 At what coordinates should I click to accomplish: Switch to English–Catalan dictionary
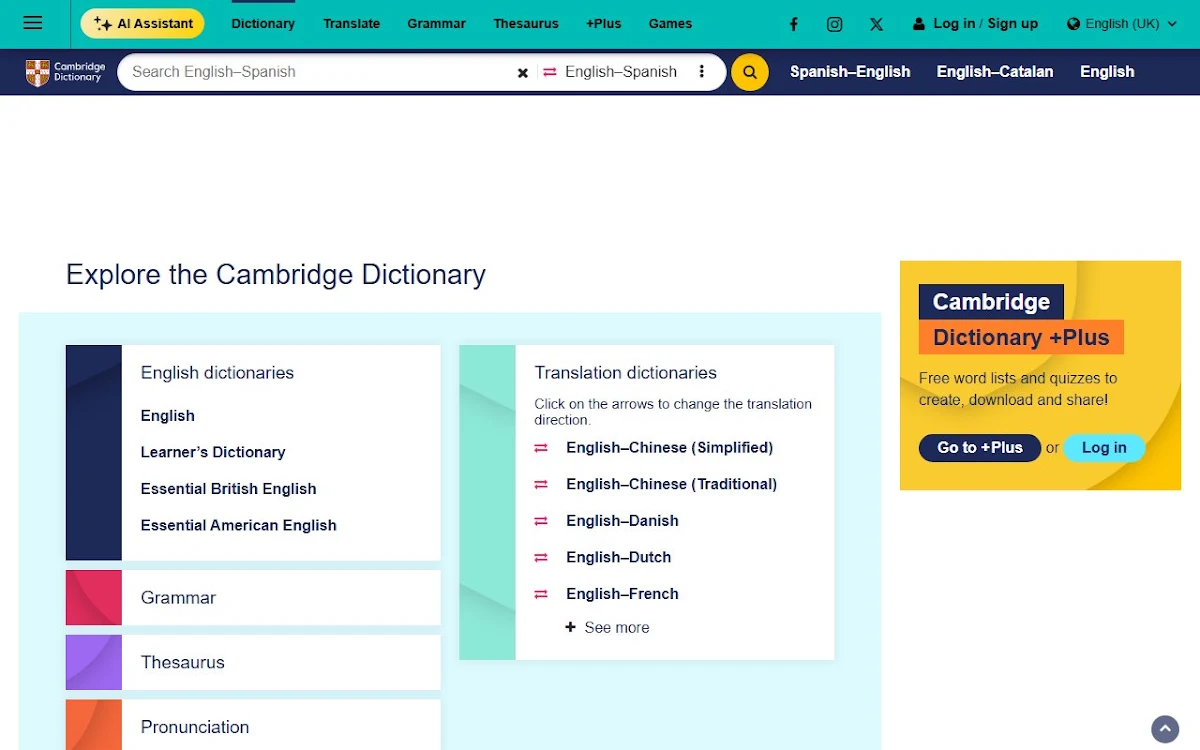[995, 72]
